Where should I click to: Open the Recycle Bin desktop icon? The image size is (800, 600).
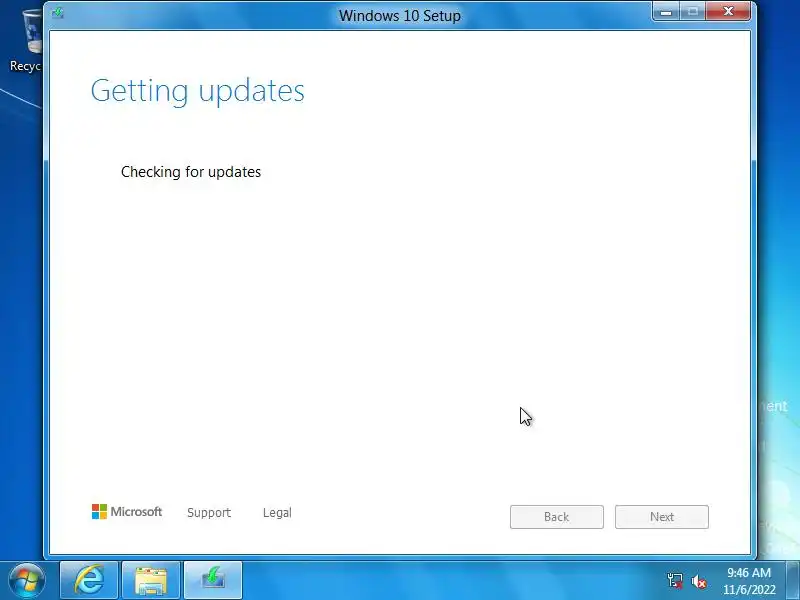tap(26, 41)
